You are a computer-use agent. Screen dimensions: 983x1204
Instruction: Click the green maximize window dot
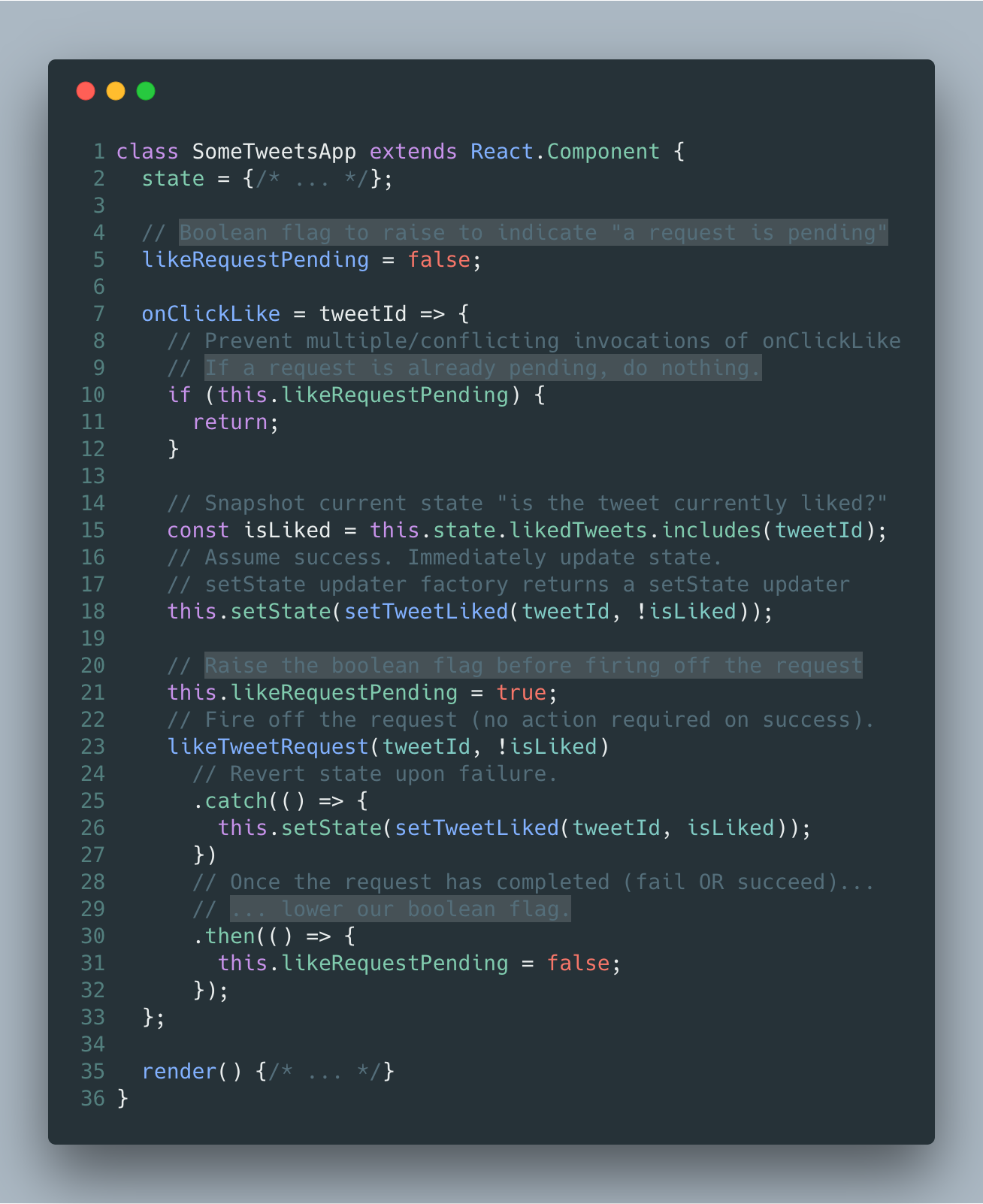(x=146, y=91)
